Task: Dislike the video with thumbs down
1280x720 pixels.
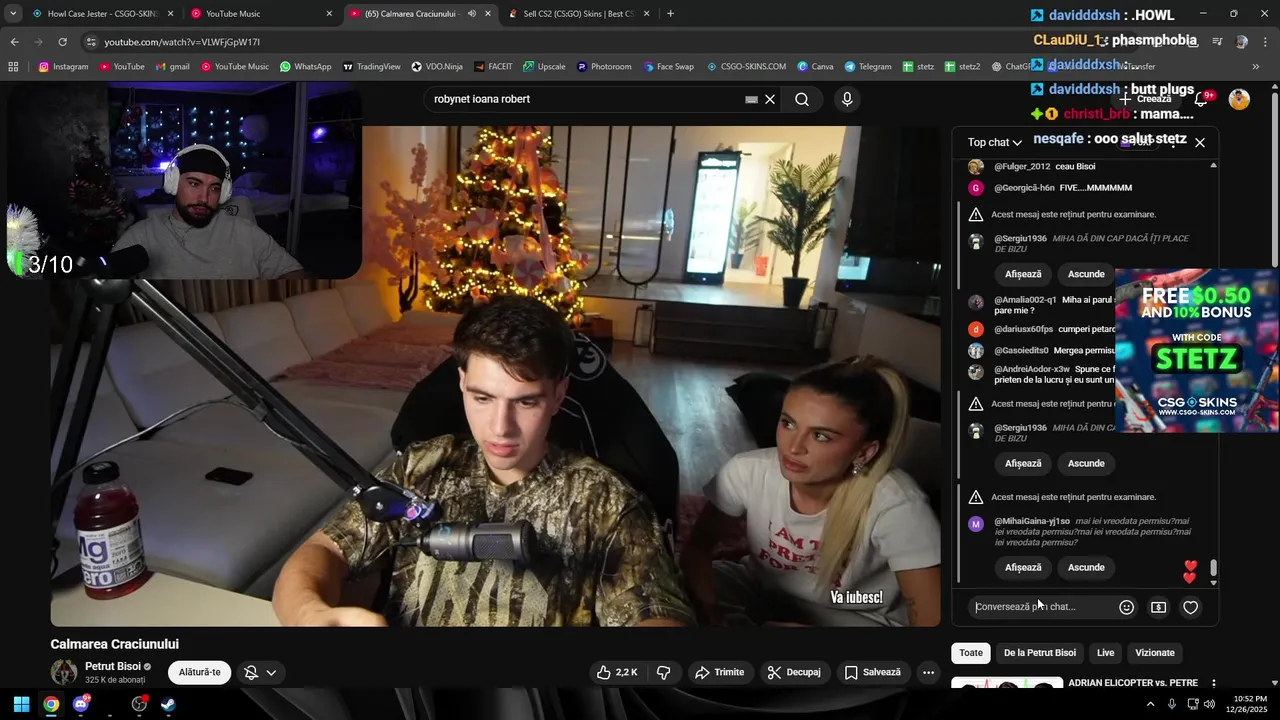Action: point(663,672)
